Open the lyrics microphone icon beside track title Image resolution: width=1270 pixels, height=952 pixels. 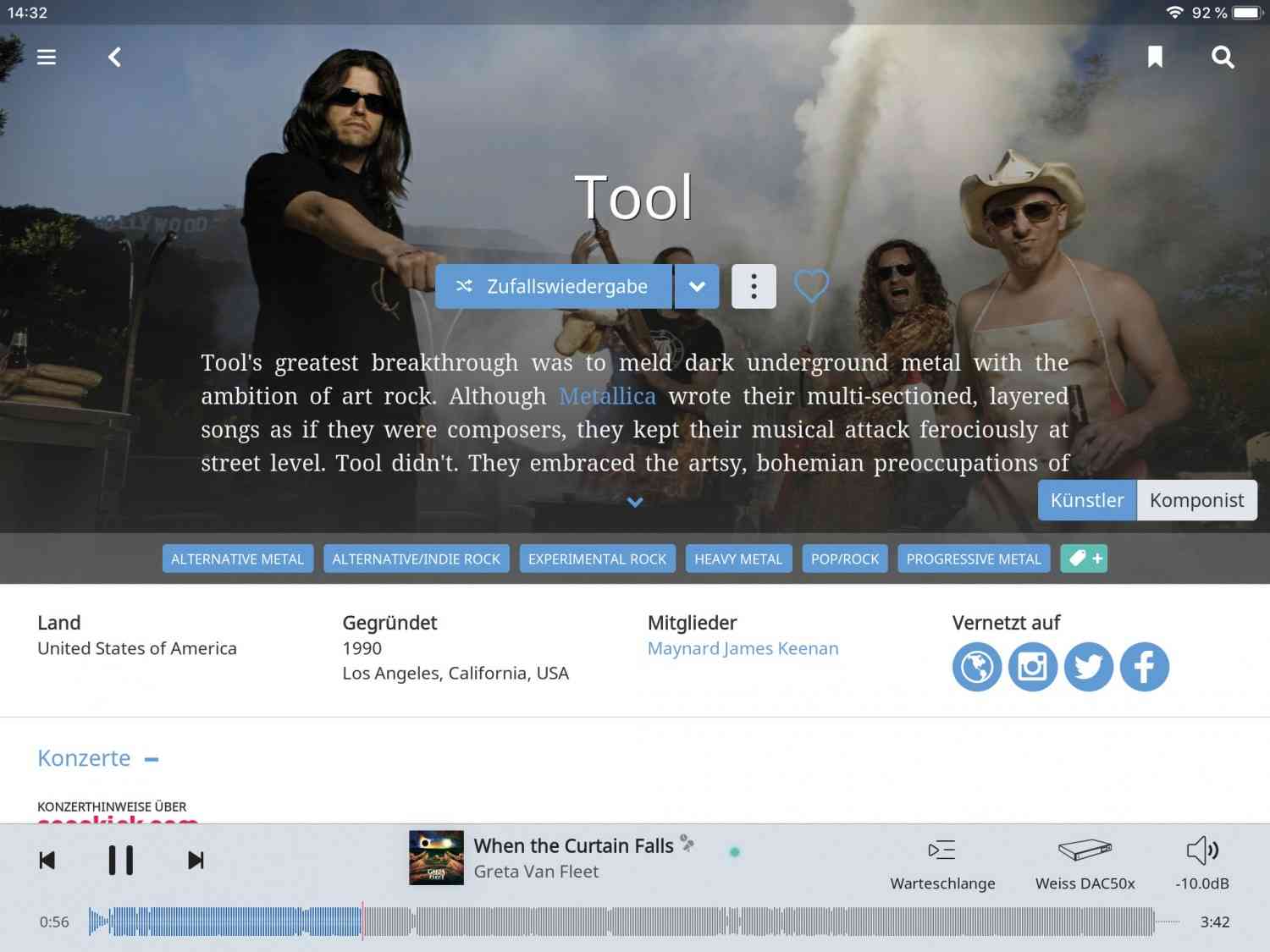click(x=687, y=844)
